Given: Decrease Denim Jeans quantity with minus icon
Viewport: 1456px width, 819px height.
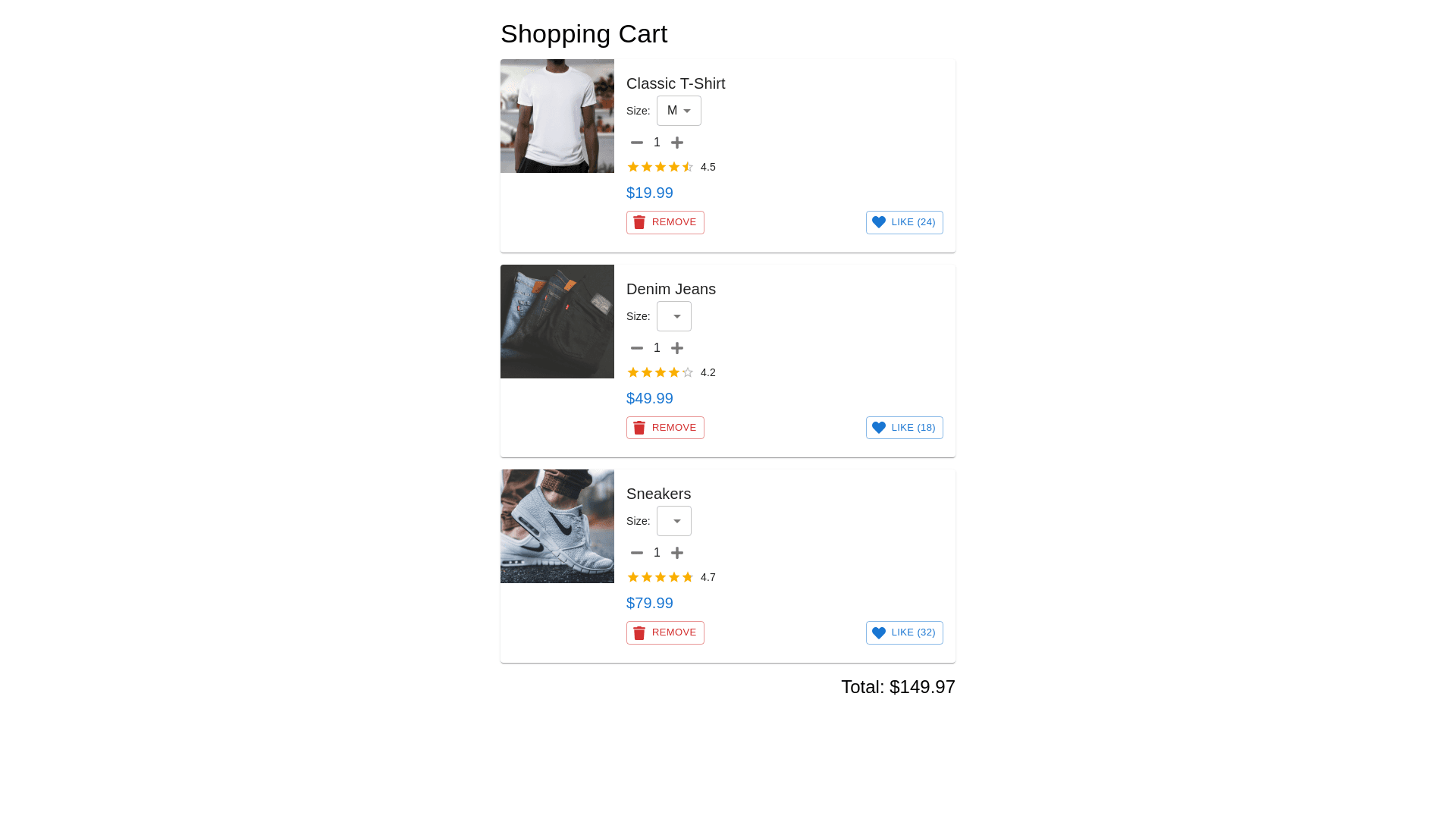Looking at the screenshot, I should pyautogui.click(x=637, y=348).
